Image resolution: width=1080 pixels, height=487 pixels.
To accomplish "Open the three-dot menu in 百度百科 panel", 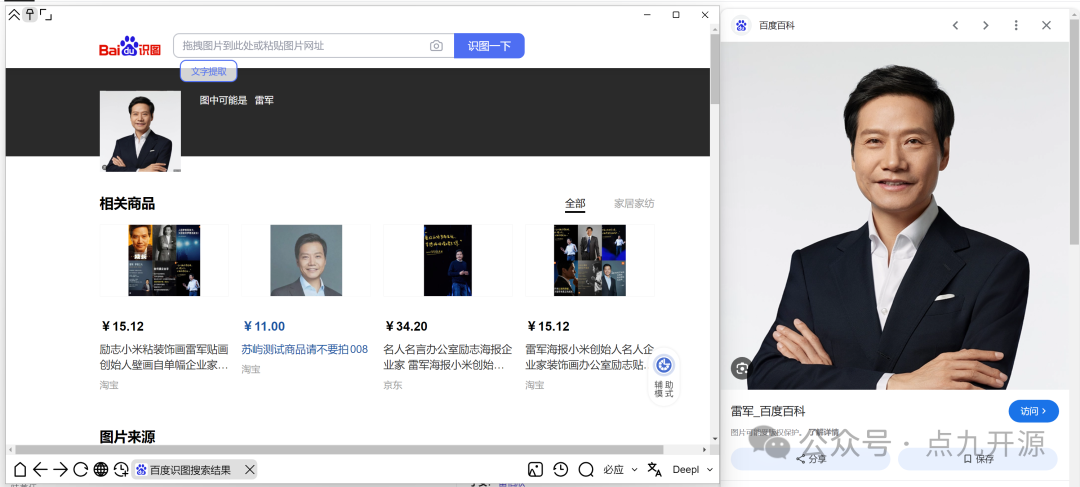I will [1016, 25].
